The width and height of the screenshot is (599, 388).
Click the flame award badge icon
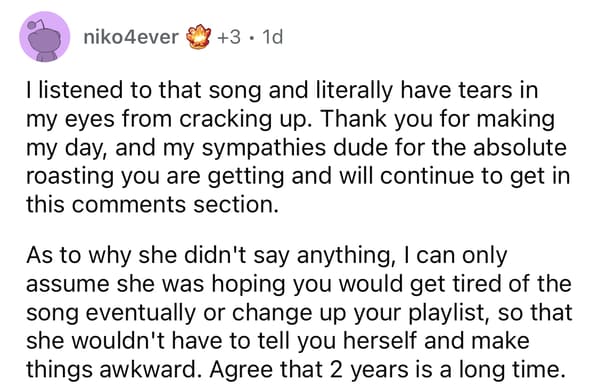[198, 37]
